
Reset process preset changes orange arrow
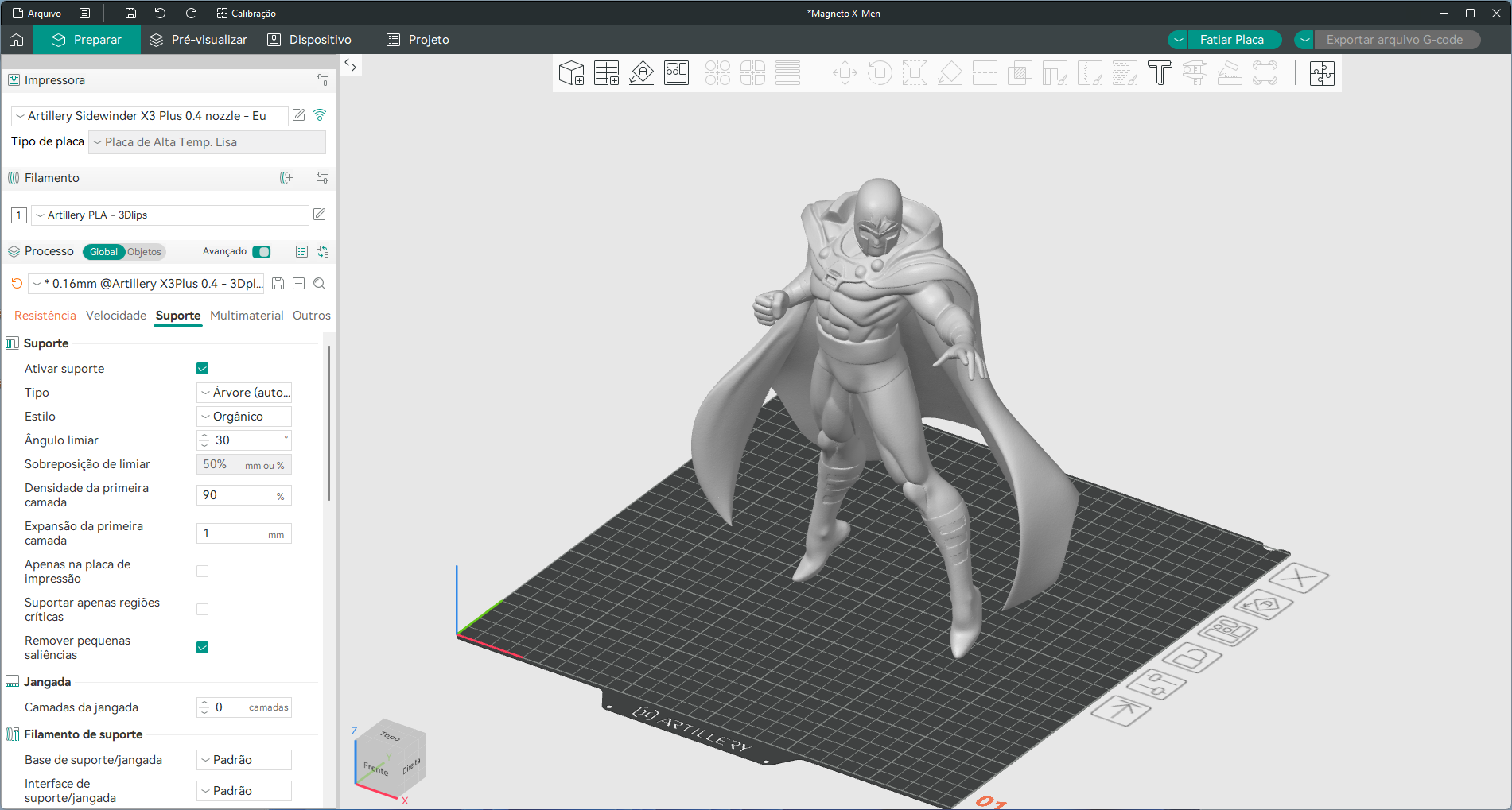tap(17, 284)
